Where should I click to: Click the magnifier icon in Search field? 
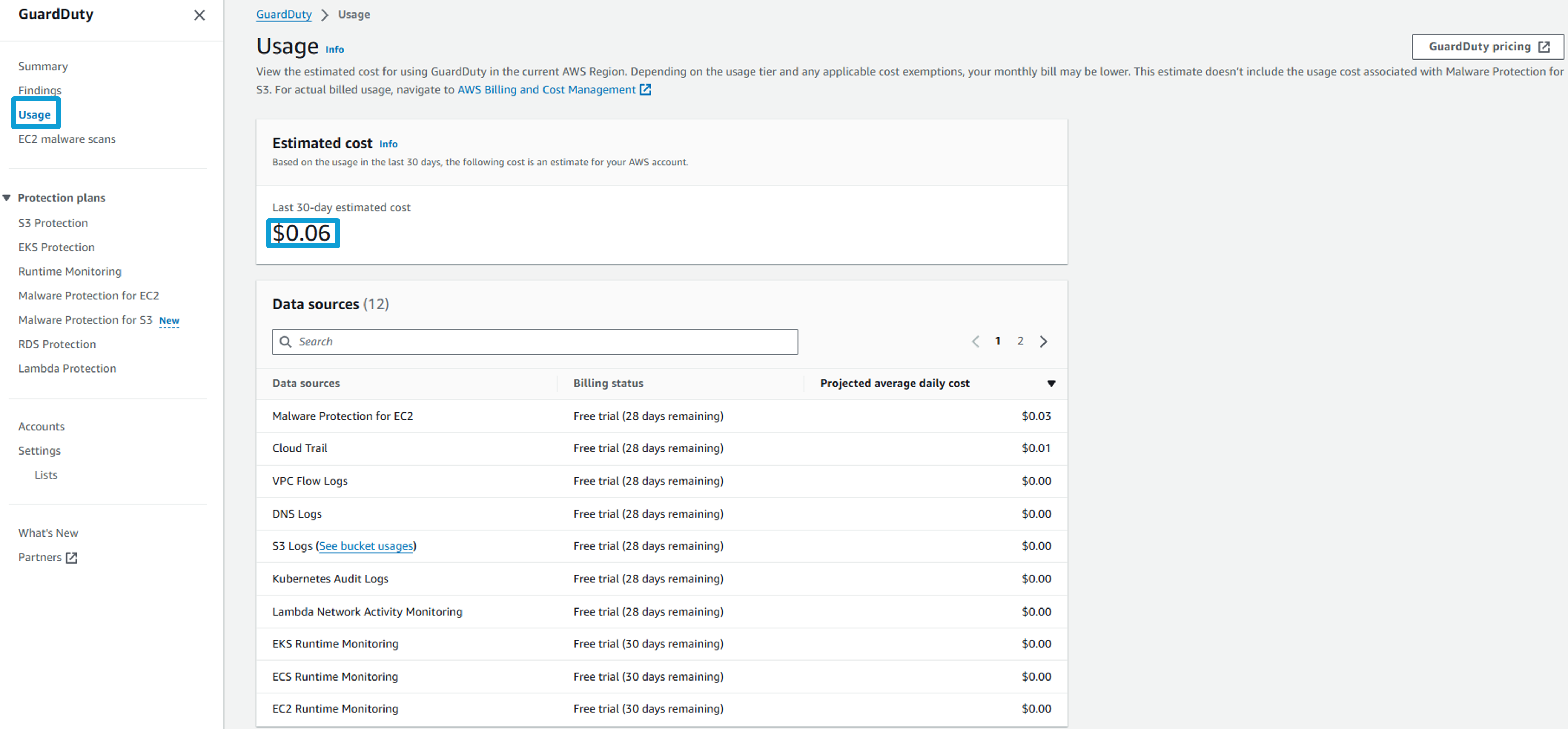(285, 342)
